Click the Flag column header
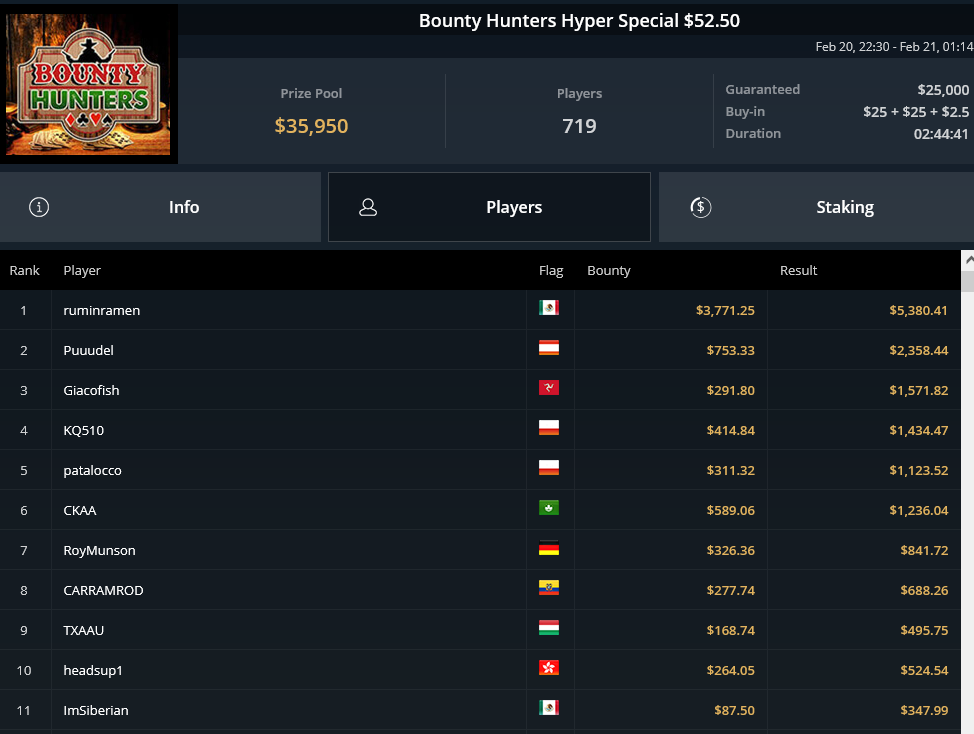The image size is (974, 734). [551, 270]
